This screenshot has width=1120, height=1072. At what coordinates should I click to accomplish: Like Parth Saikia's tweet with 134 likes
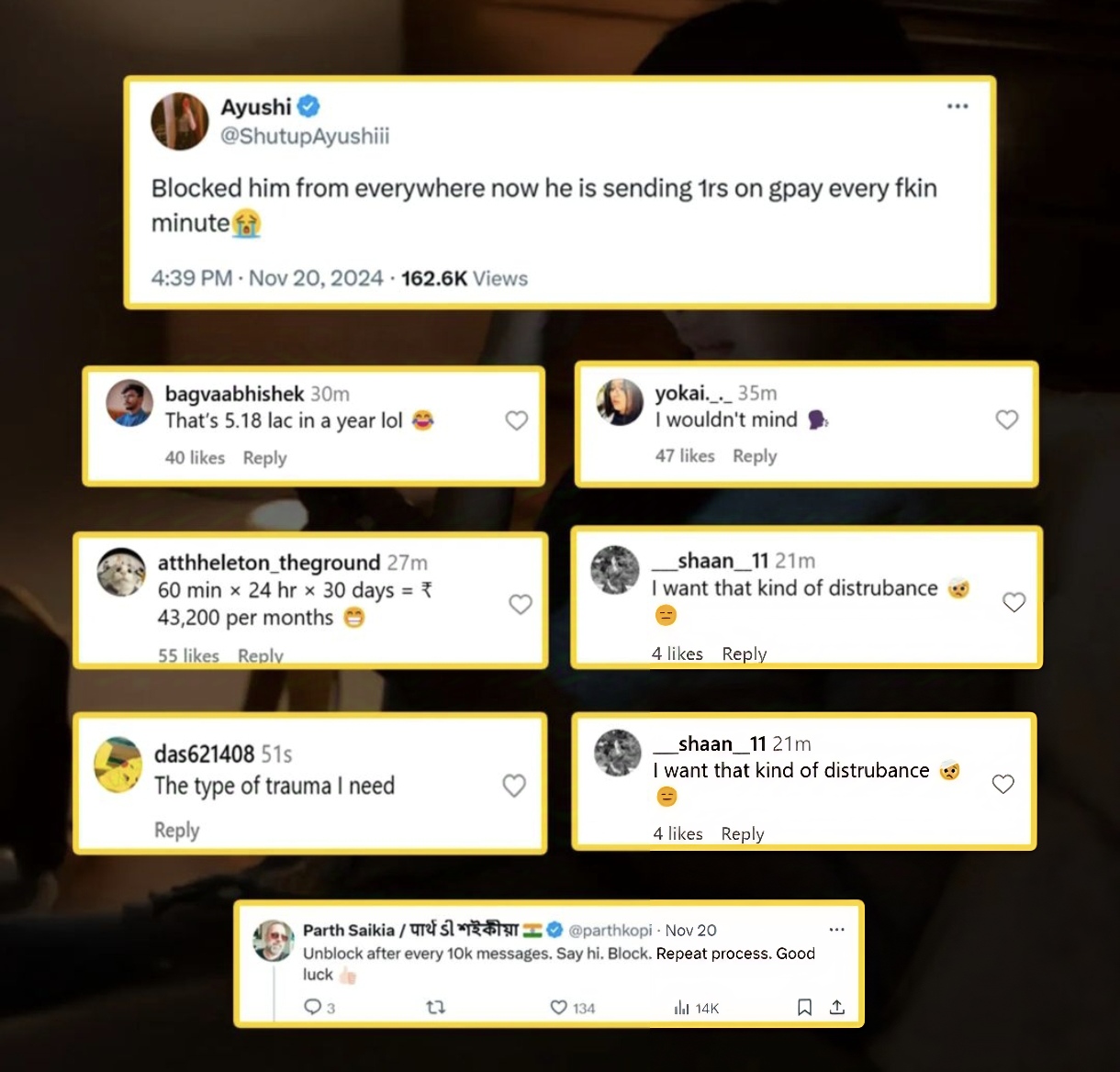click(x=558, y=1007)
